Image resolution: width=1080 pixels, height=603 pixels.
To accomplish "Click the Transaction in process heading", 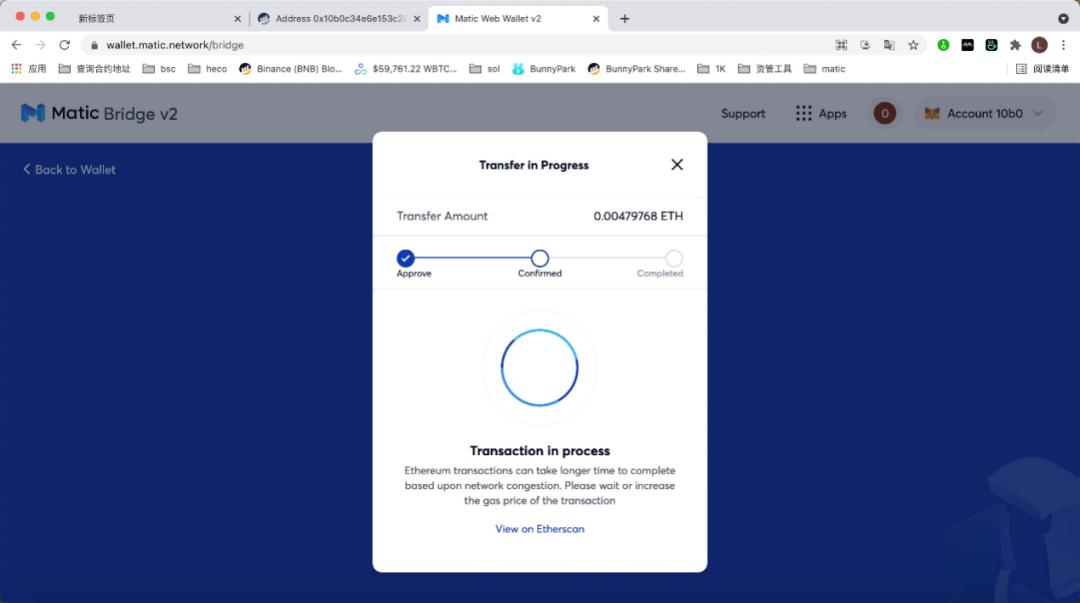I will 539,451.
